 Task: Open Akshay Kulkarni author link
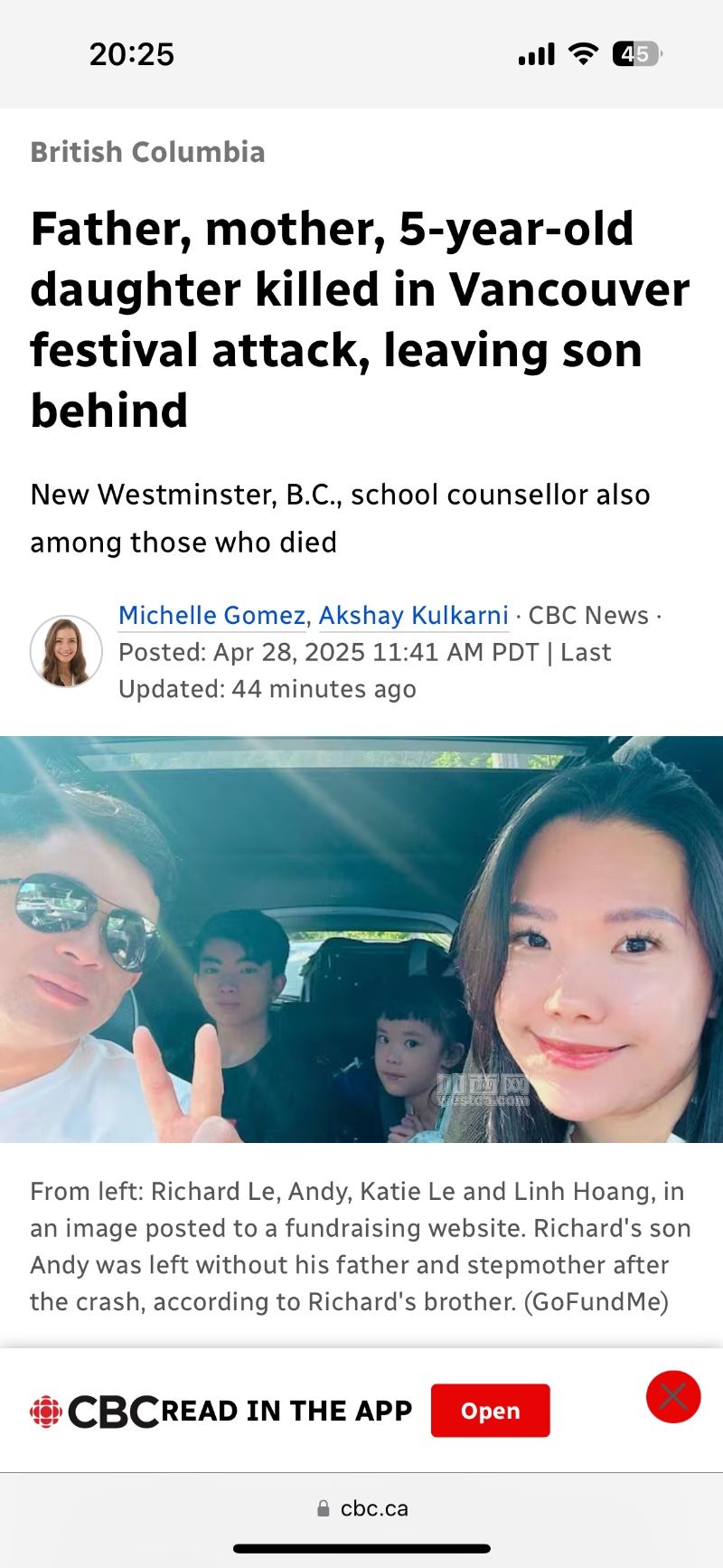[414, 616]
